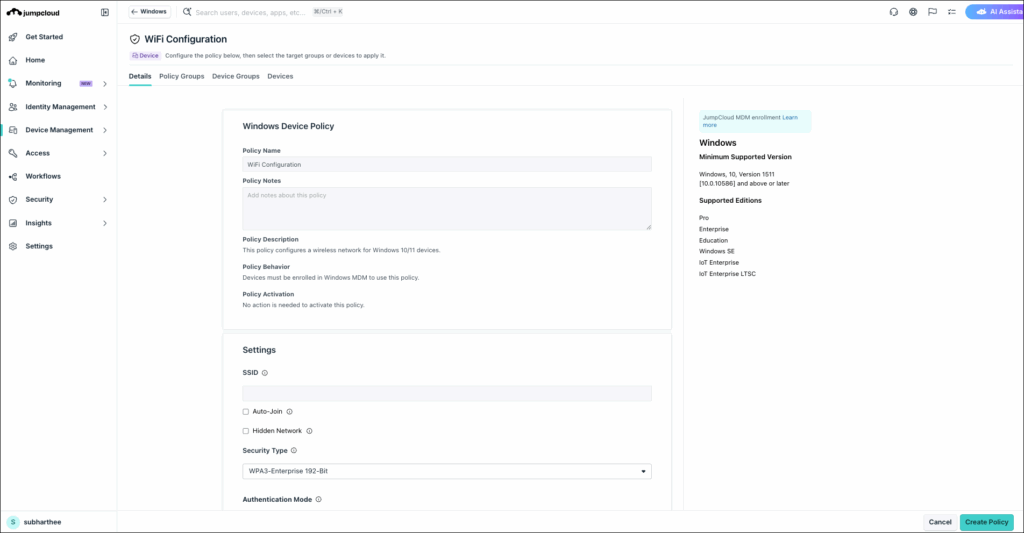This screenshot has height=533, width=1024.
Task: Click the purple Device tag
Action: [x=146, y=56]
